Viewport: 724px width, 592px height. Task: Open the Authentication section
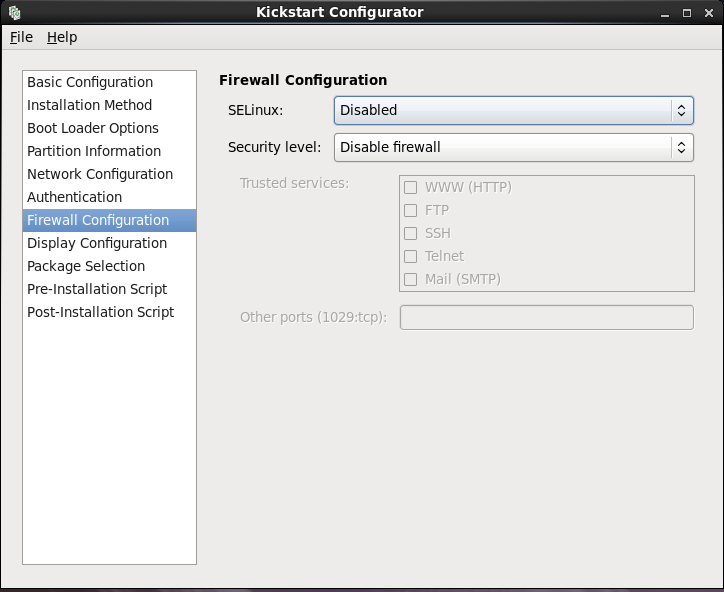(109, 197)
